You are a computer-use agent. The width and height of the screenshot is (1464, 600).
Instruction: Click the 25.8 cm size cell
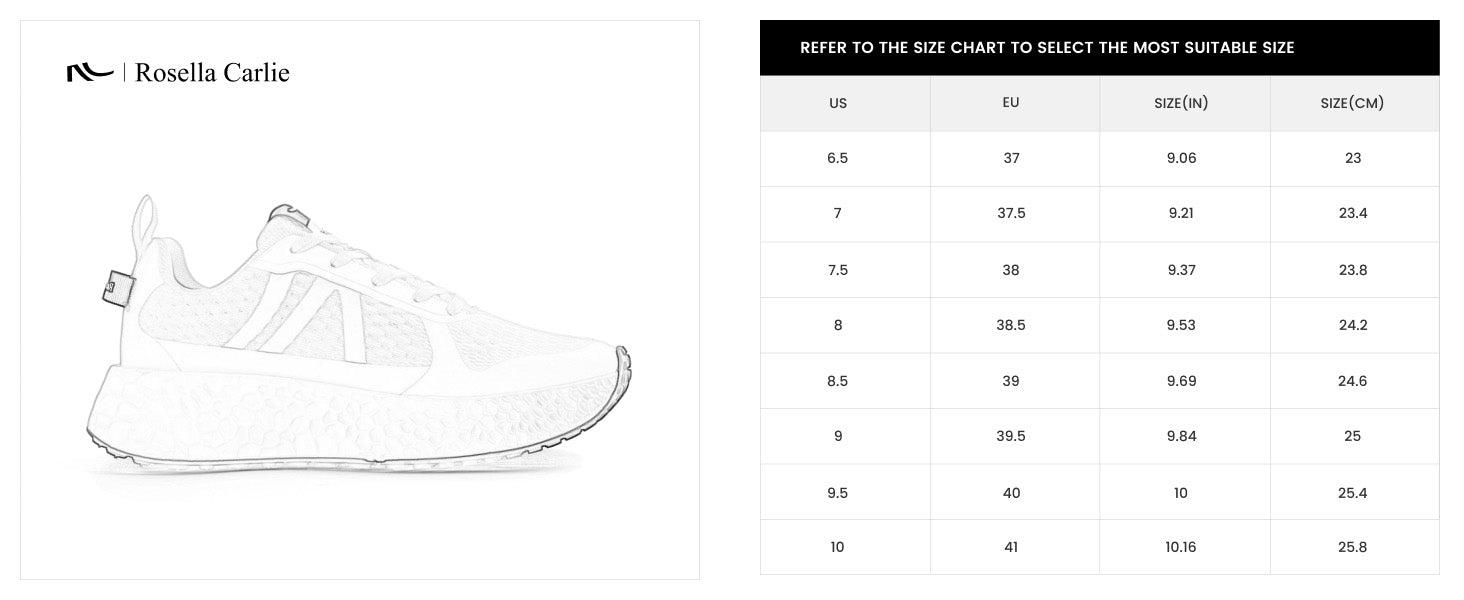[x=1355, y=547]
